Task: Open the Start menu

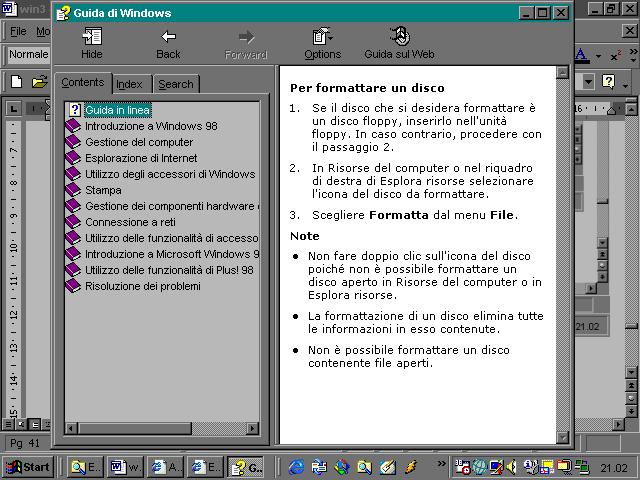Action: click(28, 467)
